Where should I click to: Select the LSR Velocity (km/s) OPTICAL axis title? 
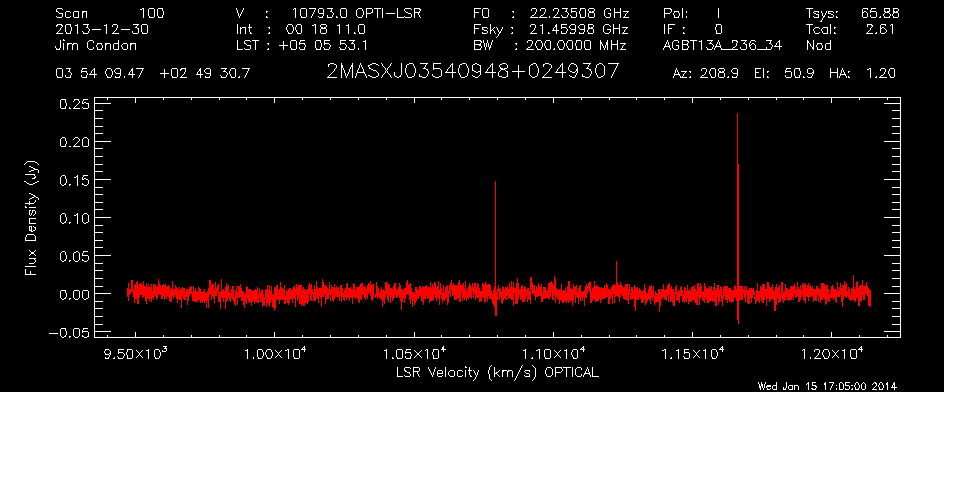click(x=498, y=373)
